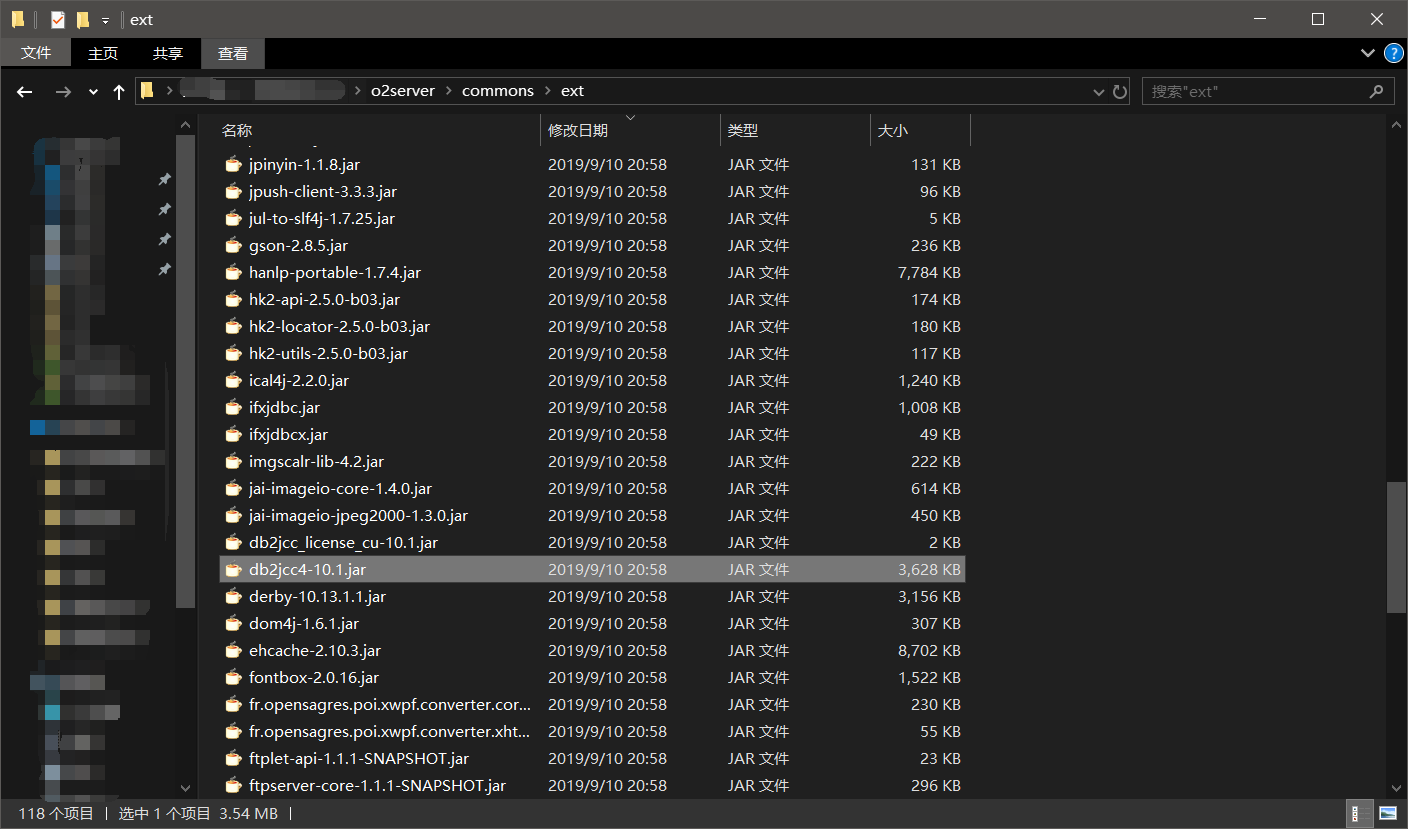The width and height of the screenshot is (1408, 829).
Task: Open the 文件 menu tab
Action: 36,53
